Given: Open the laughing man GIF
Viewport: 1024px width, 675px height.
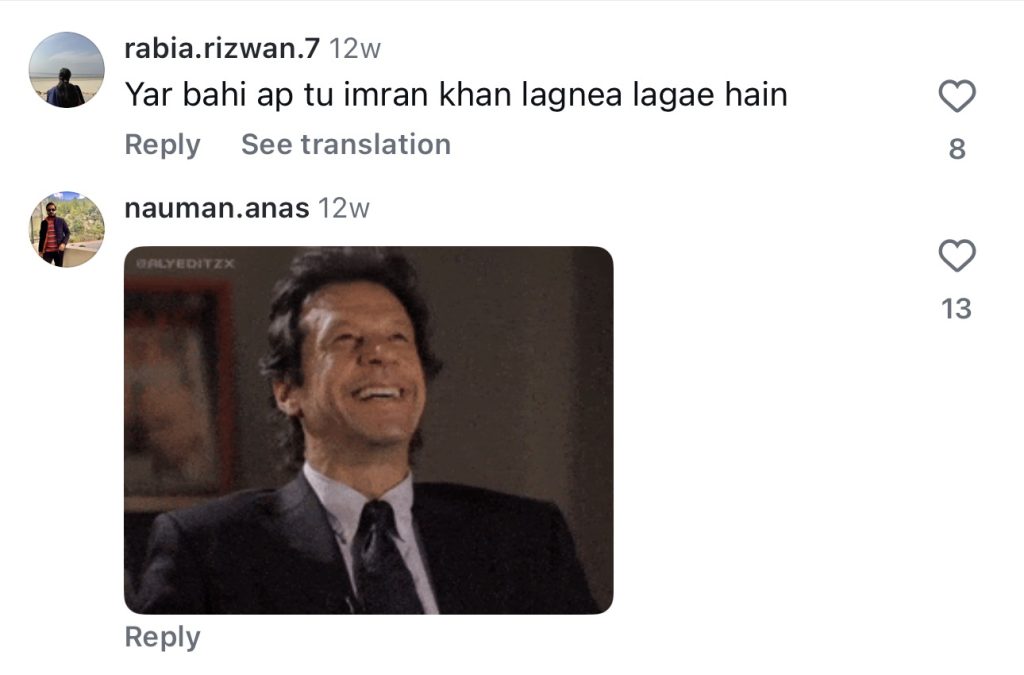Looking at the screenshot, I should [368, 430].
